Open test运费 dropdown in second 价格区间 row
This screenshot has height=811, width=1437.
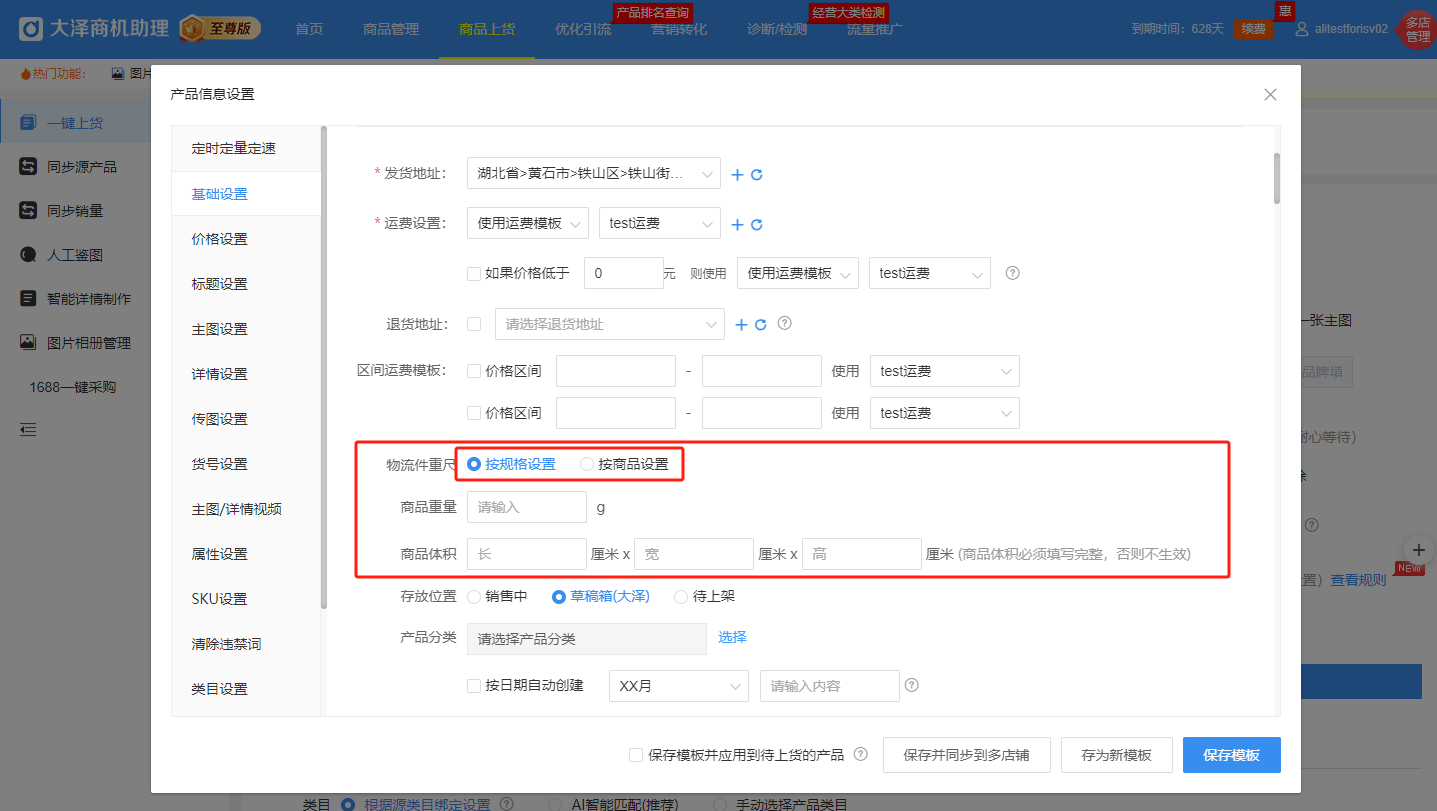tap(944, 413)
